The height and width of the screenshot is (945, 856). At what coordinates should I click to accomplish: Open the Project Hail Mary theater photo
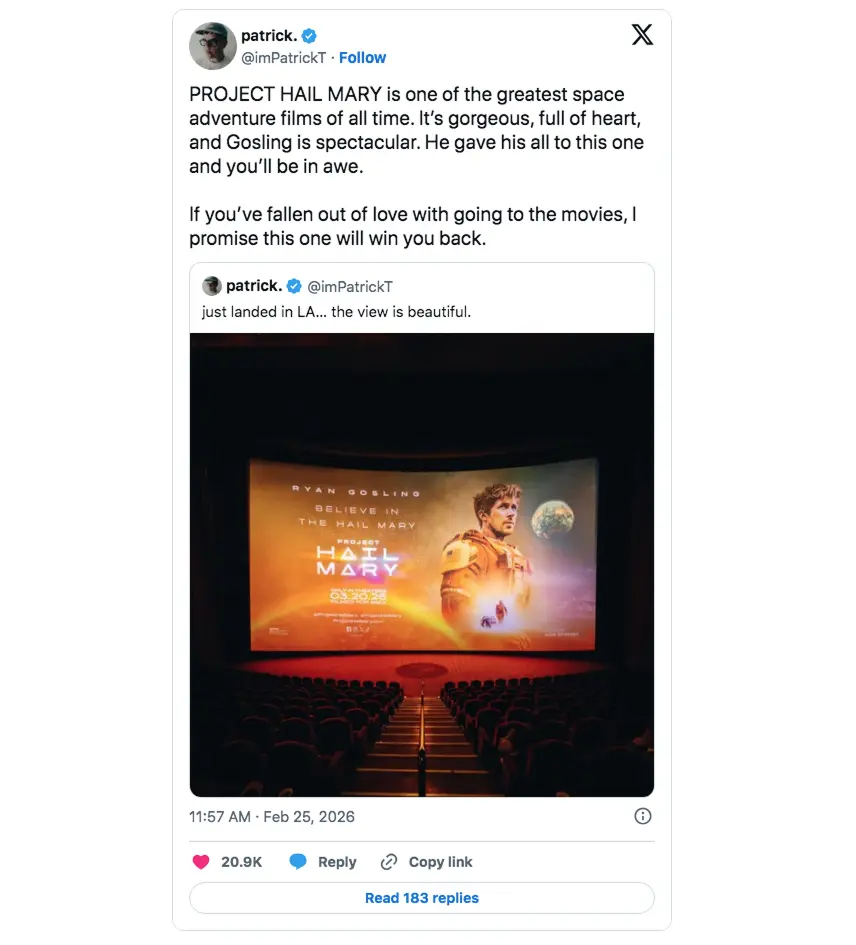pos(422,565)
